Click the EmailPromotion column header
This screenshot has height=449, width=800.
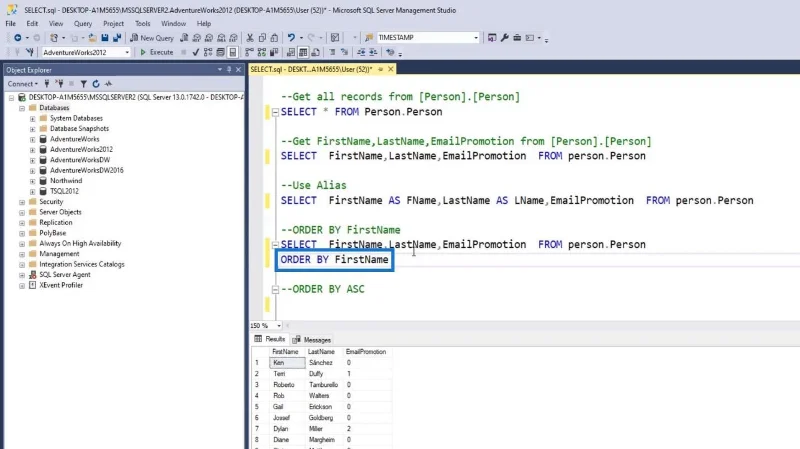(366, 352)
